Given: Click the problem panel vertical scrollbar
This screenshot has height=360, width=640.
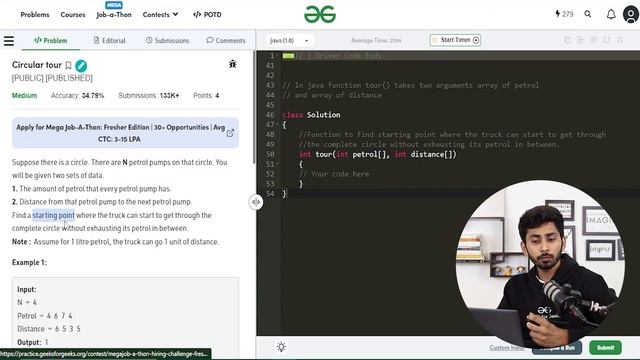Looking at the screenshot, I should point(254,106).
